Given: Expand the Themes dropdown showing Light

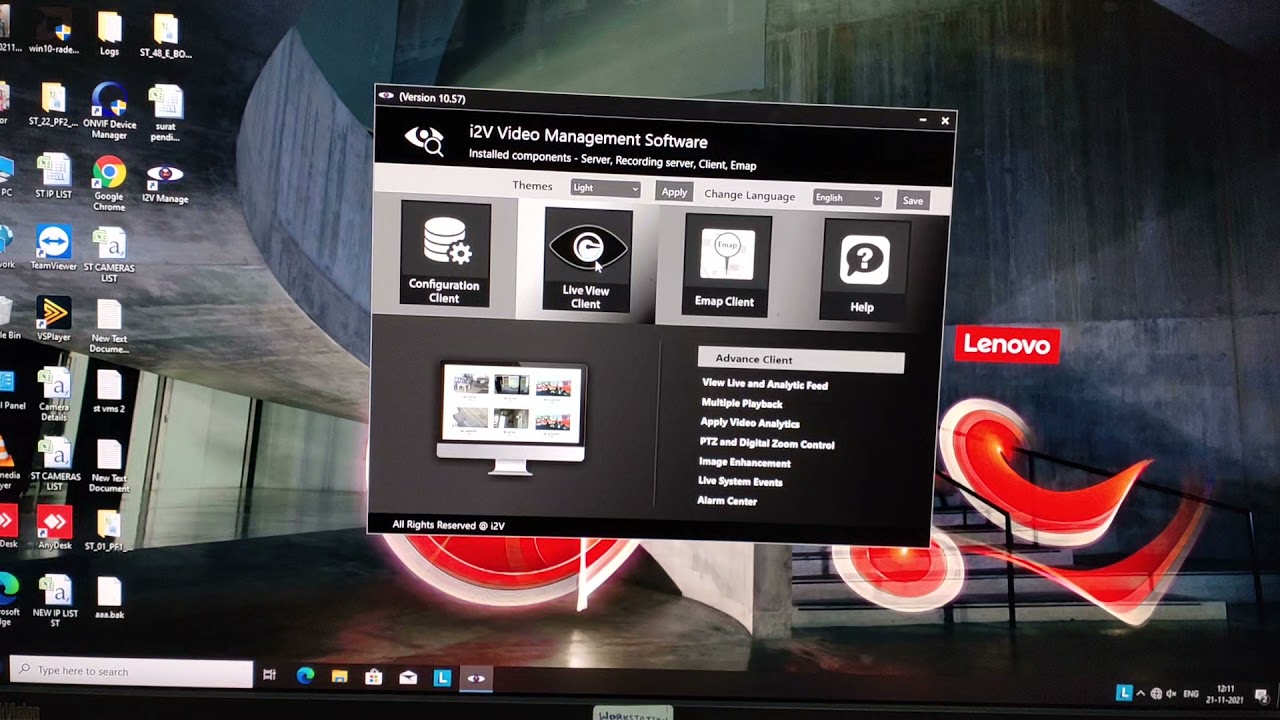Looking at the screenshot, I should coord(605,188).
